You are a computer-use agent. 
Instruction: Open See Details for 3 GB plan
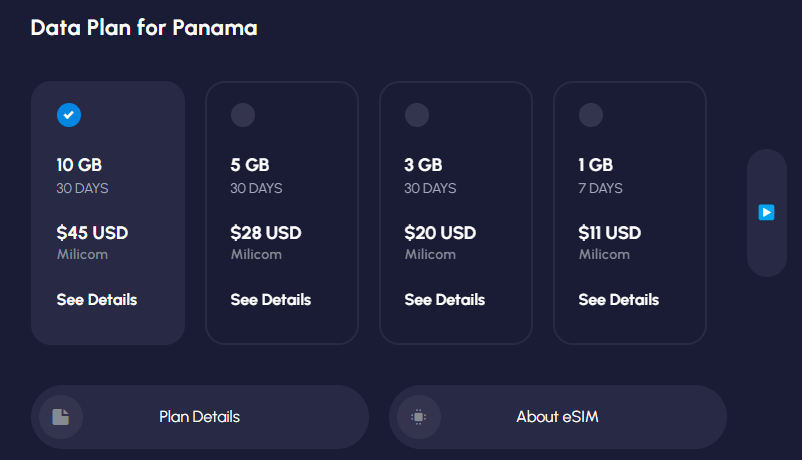click(x=444, y=299)
